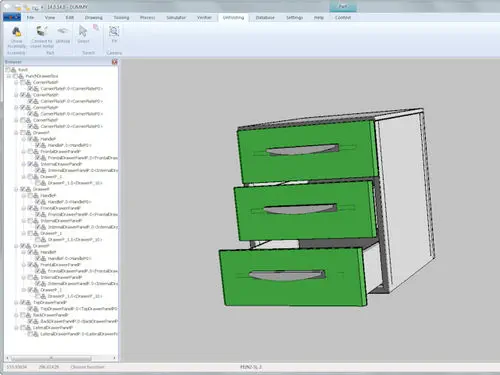Open the Settings tab
The width and height of the screenshot is (500, 375).
(x=294, y=18)
